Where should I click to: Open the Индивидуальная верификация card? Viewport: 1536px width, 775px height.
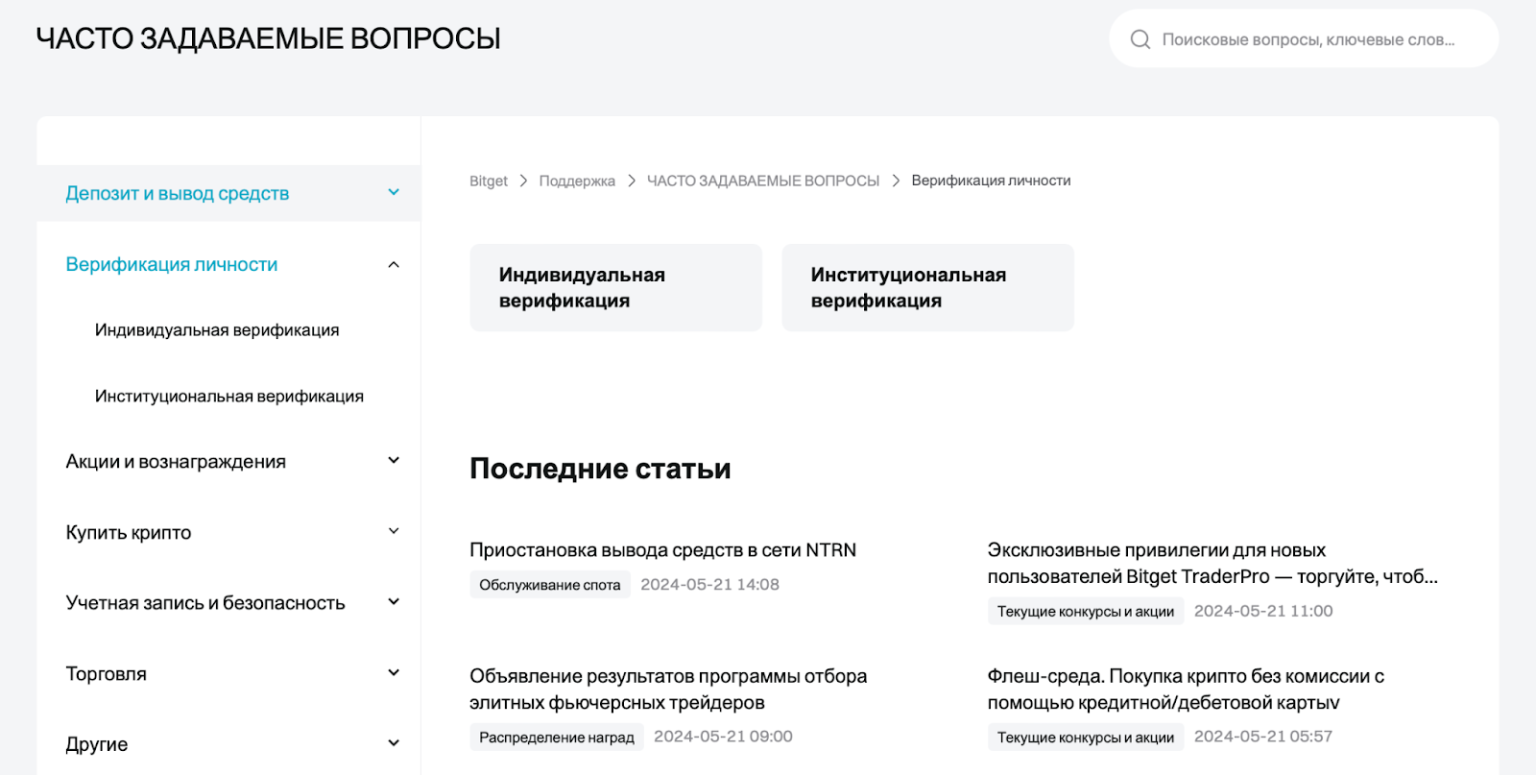coord(615,288)
